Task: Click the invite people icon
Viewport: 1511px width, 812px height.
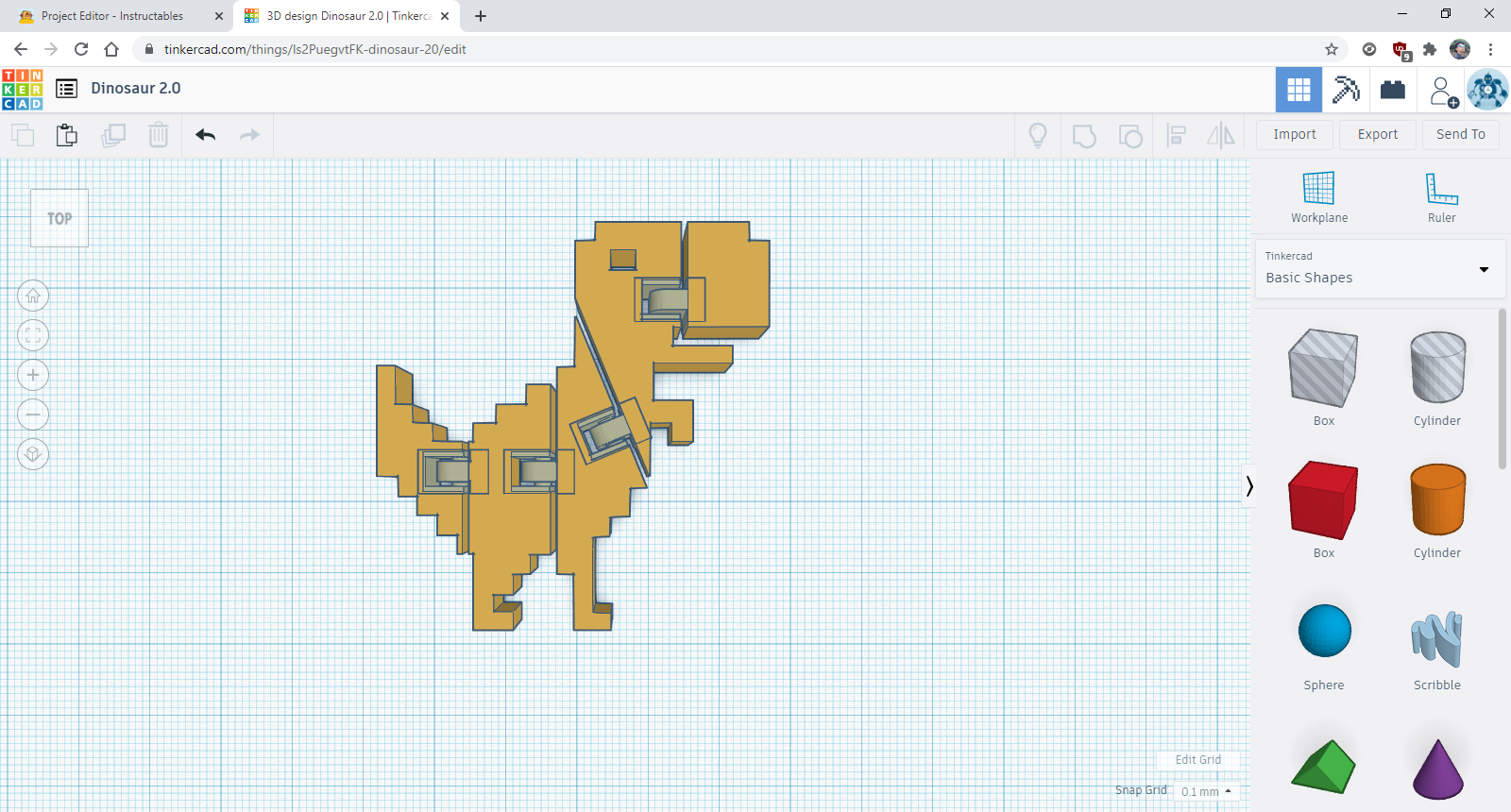Action: tap(1443, 91)
